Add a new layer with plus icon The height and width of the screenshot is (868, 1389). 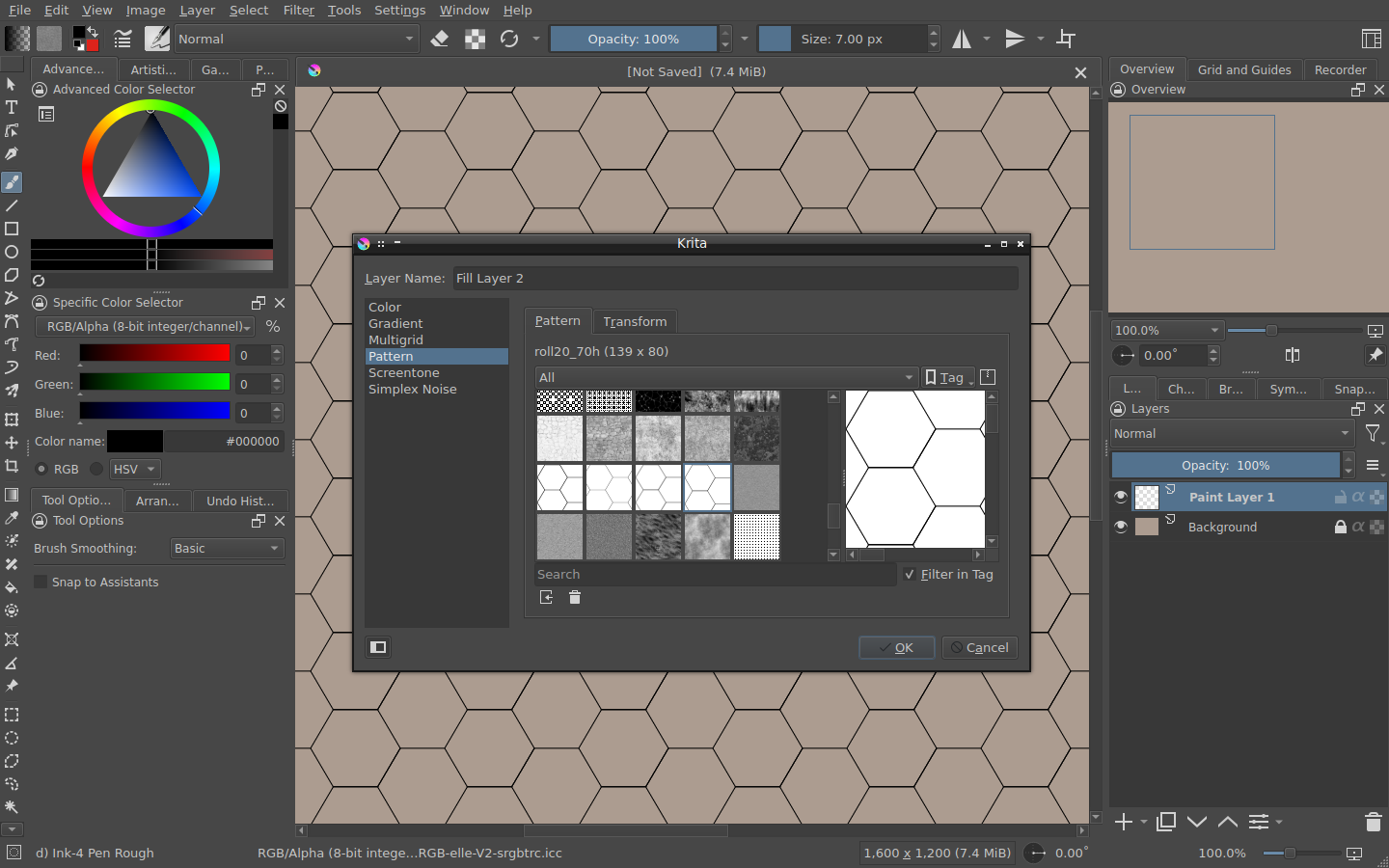1124,822
